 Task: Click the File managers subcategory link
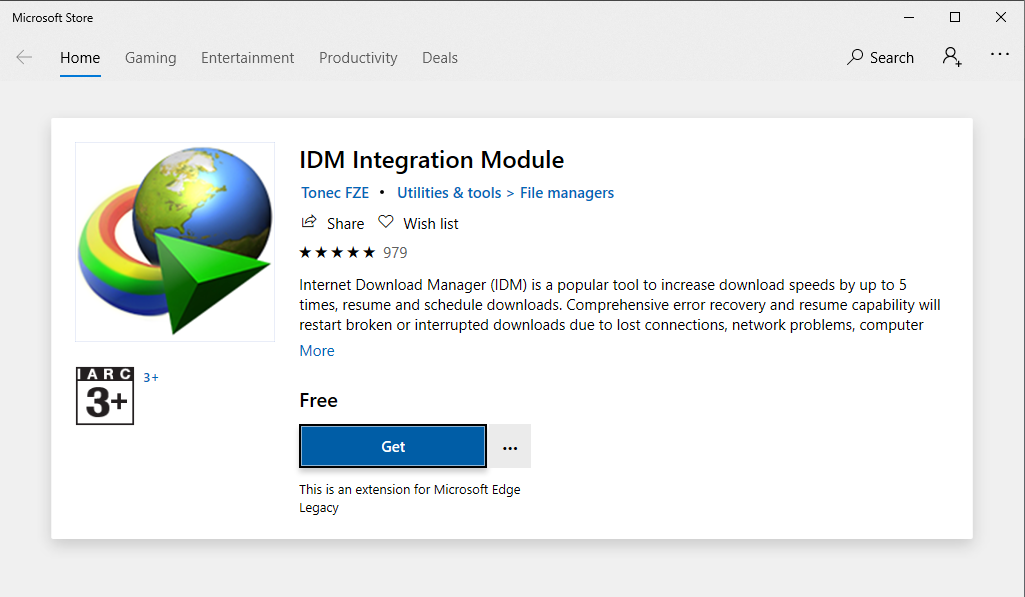point(567,193)
